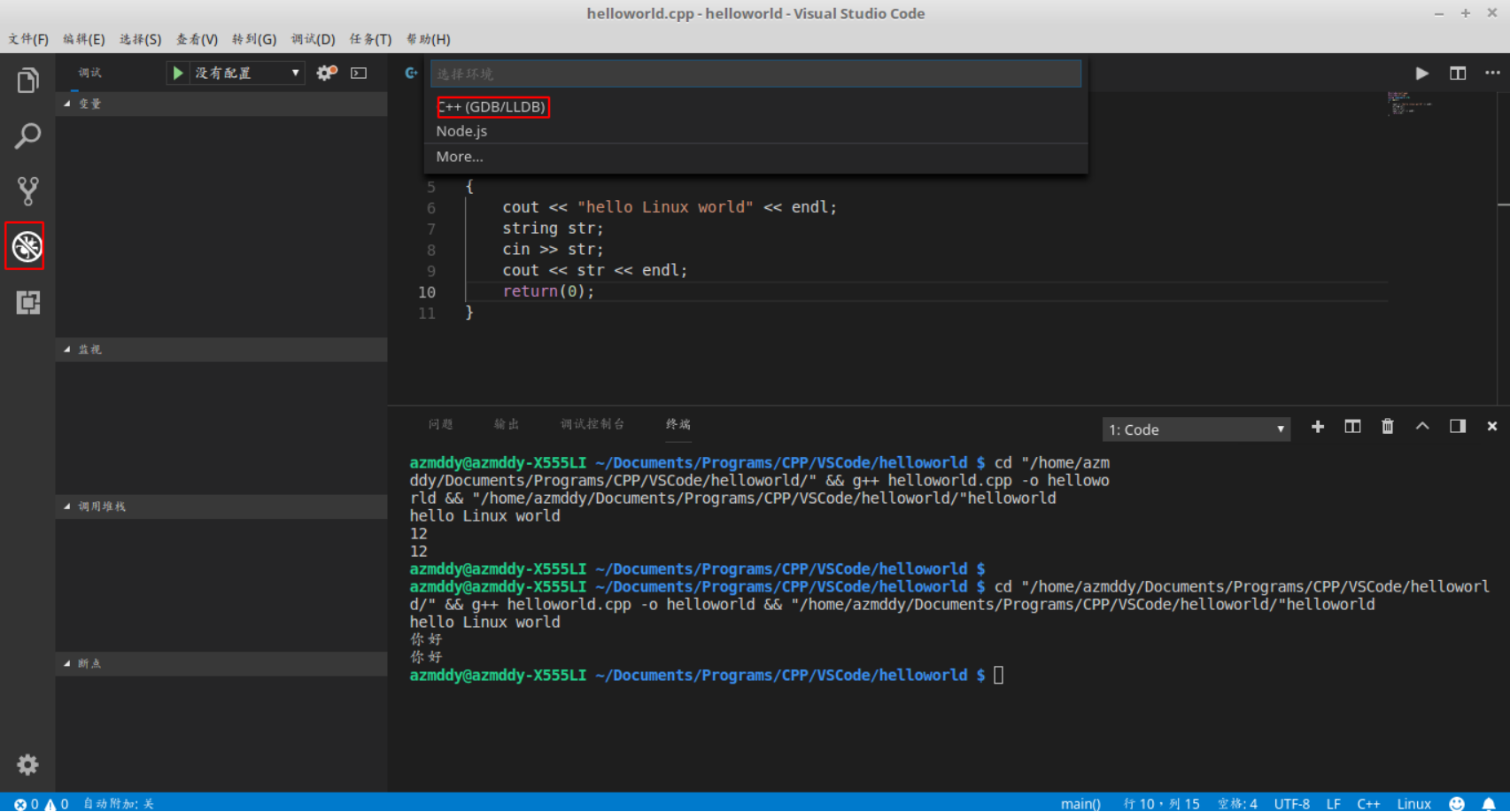Image resolution: width=1510 pixels, height=812 pixels.
Task: Create a new terminal with plus icon
Action: point(1318,427)
